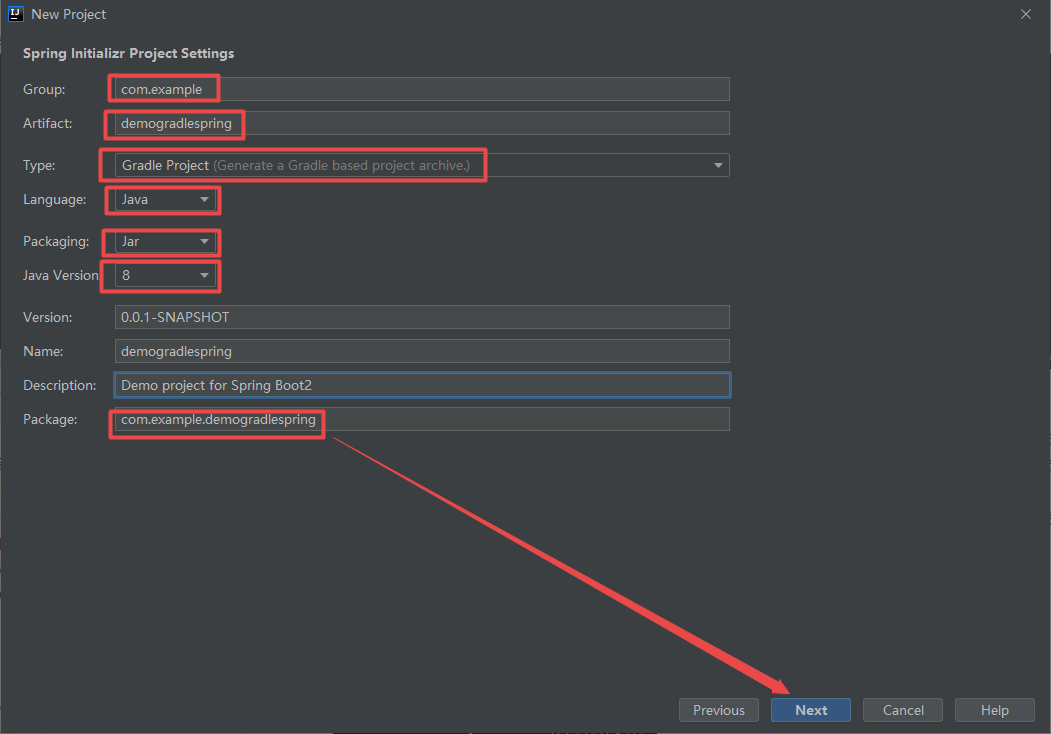1051x734 pixels.
Task: Proceed with the Next button
Action: click(810, 710)
